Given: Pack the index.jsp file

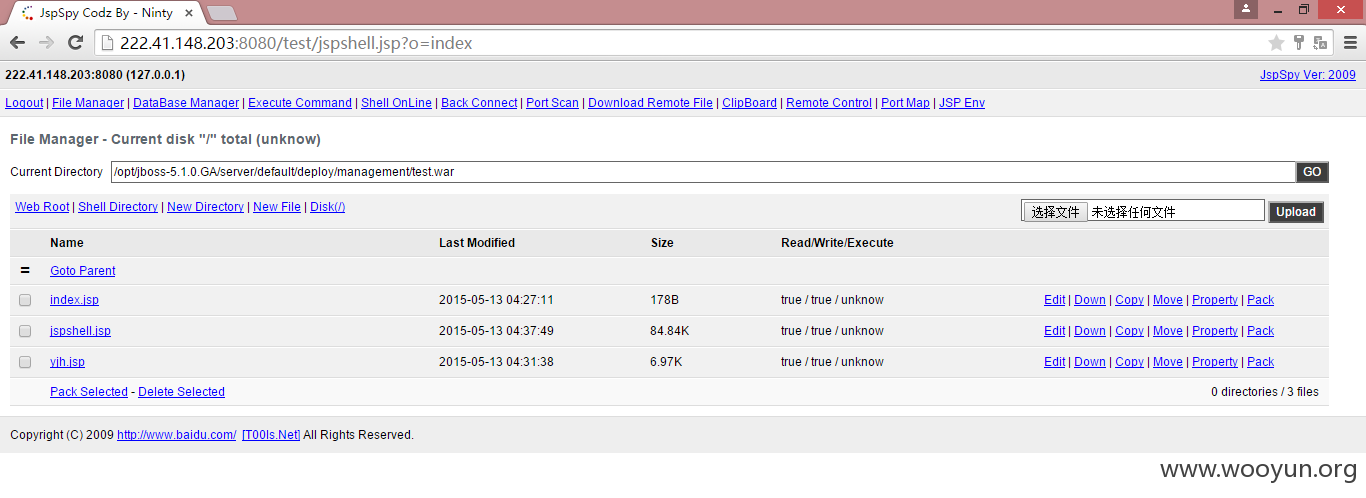Looking at the screenshot, I should (x=1260, y=300).
